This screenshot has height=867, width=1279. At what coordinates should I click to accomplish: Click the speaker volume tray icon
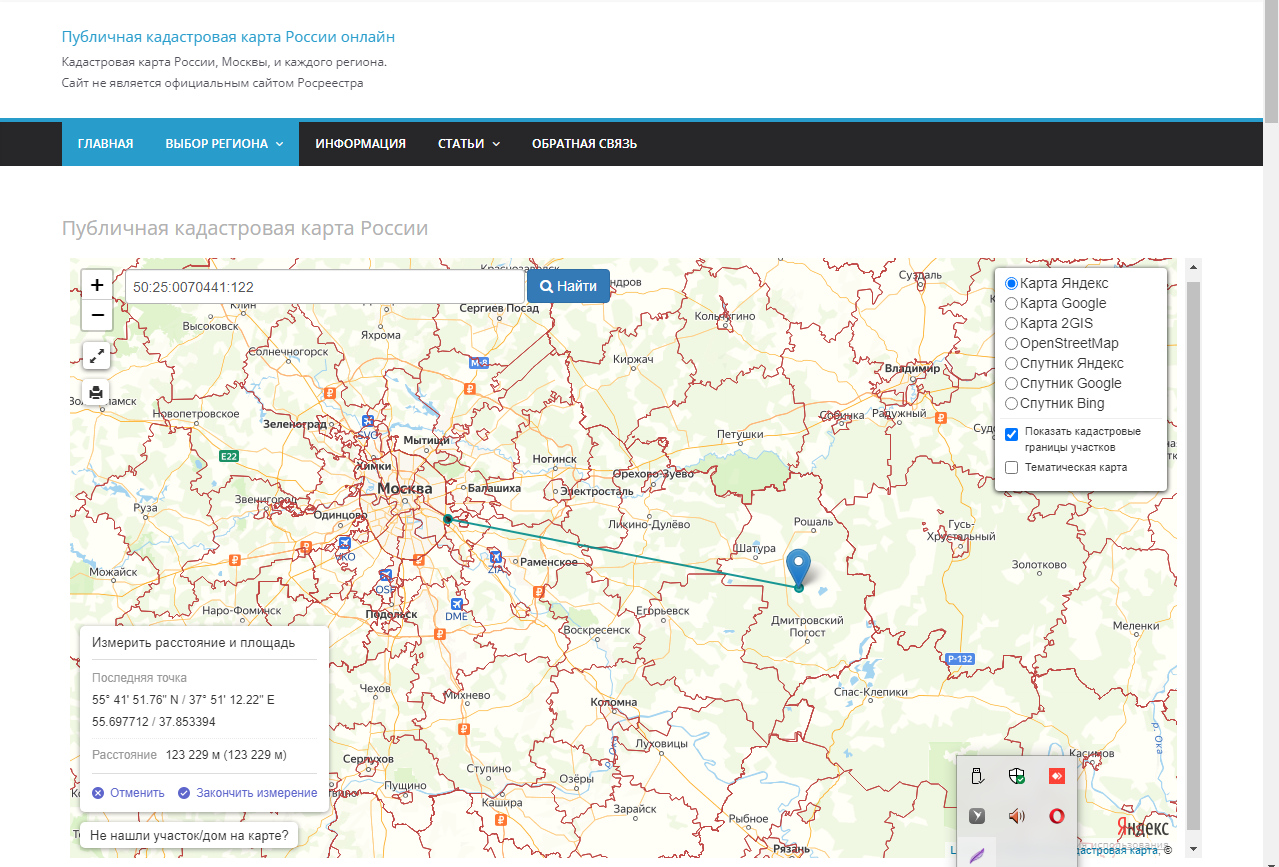point(1017,816)
